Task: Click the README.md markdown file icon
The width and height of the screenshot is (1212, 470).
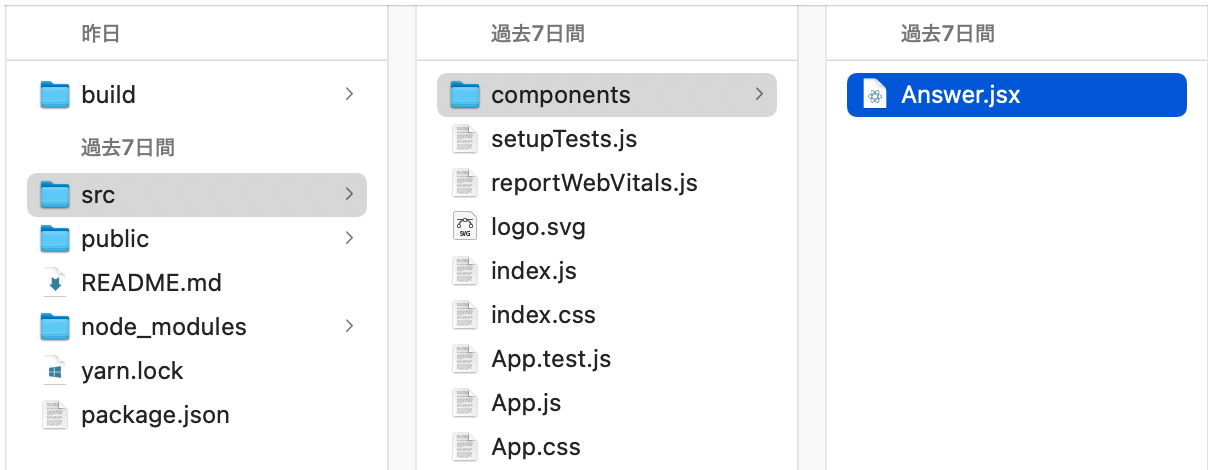Action: (x=55, y=283)
